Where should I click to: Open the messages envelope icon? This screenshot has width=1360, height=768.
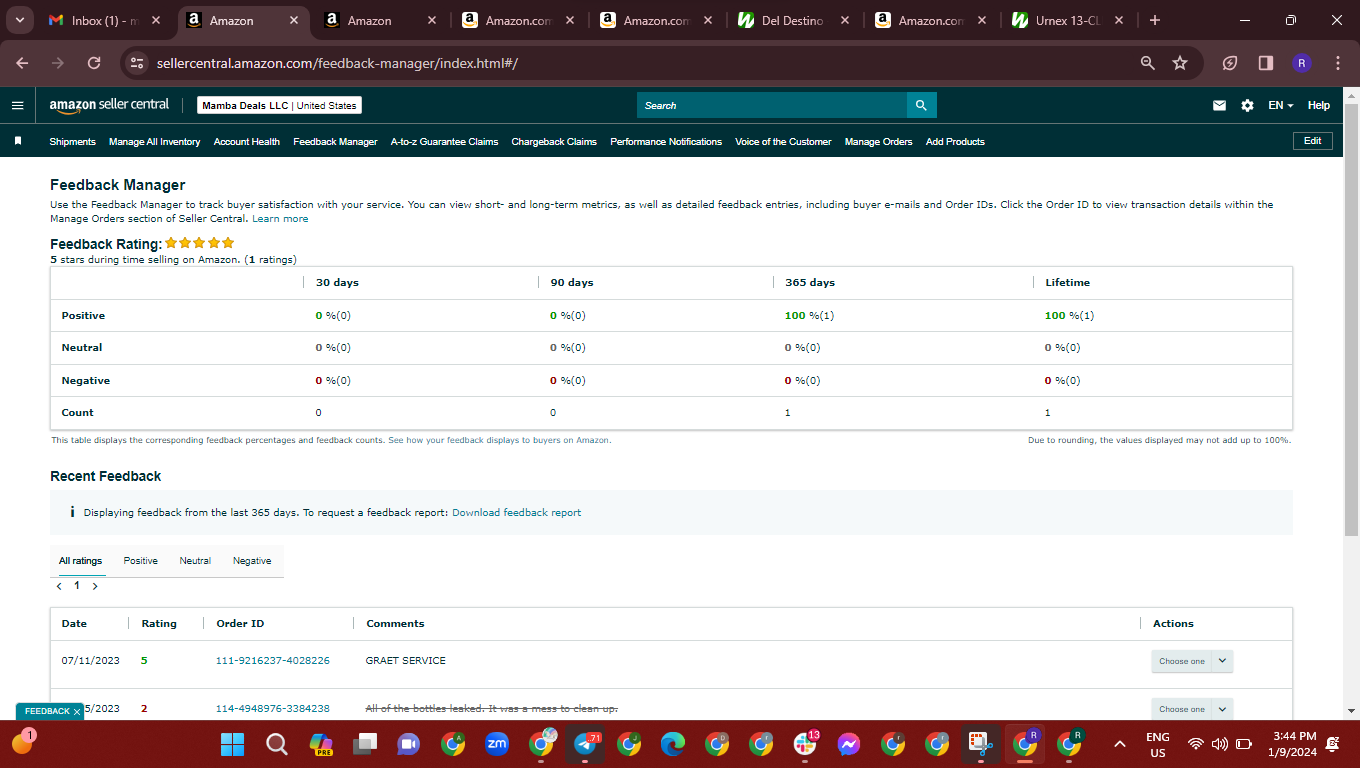[x=1219, y=105]
